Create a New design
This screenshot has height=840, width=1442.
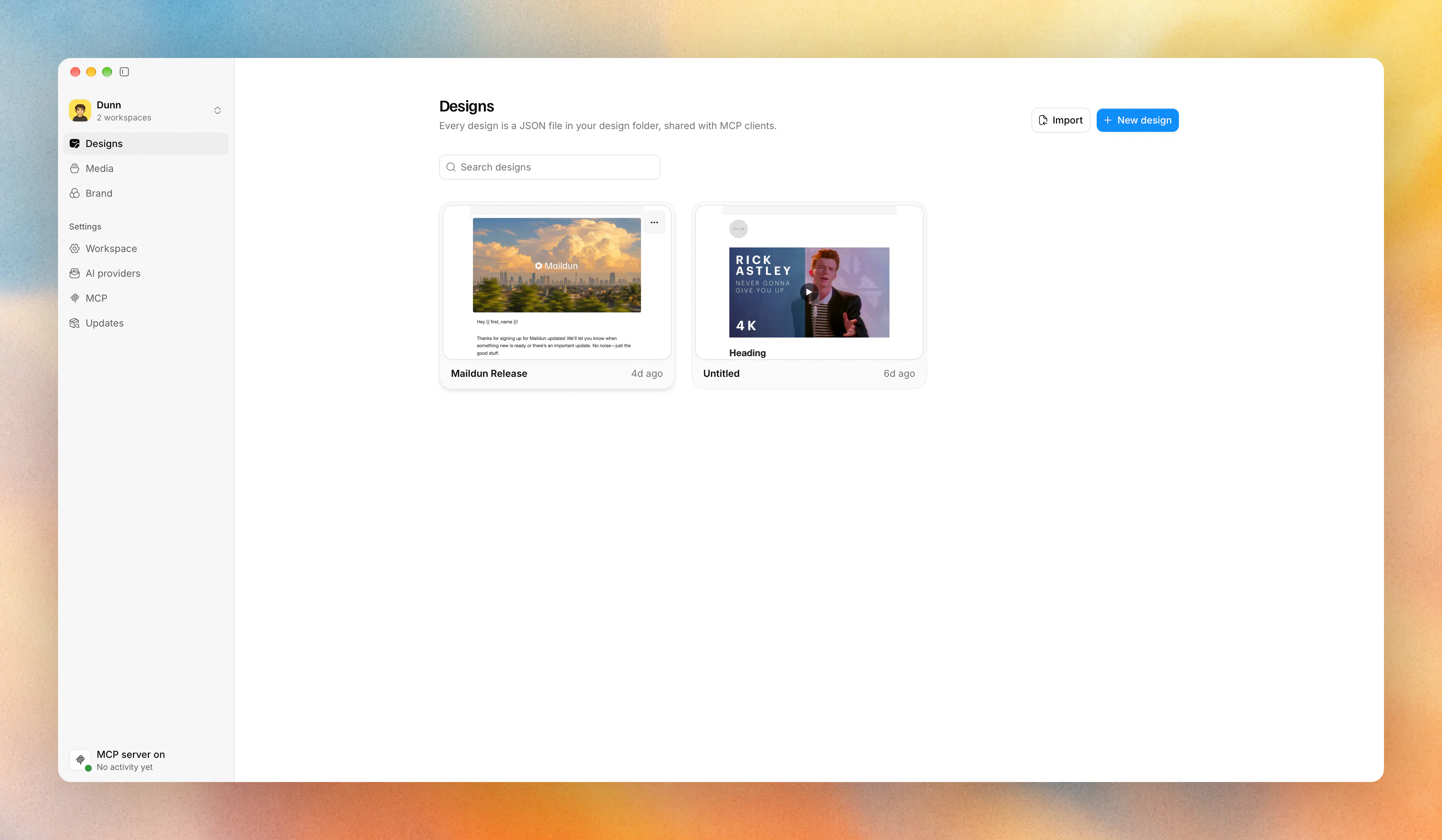1137,120
